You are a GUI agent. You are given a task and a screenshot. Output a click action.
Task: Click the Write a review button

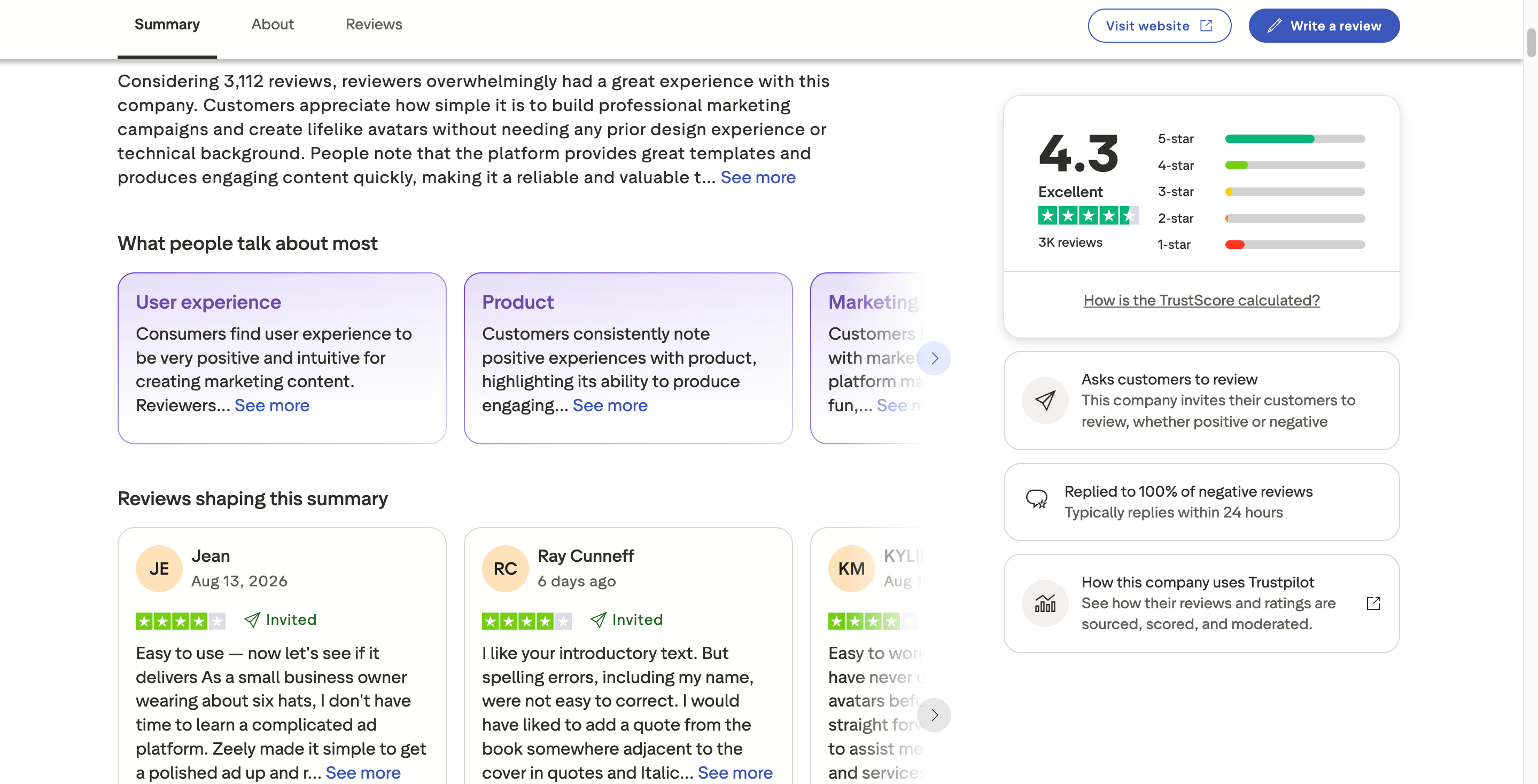click(1324, 26)
